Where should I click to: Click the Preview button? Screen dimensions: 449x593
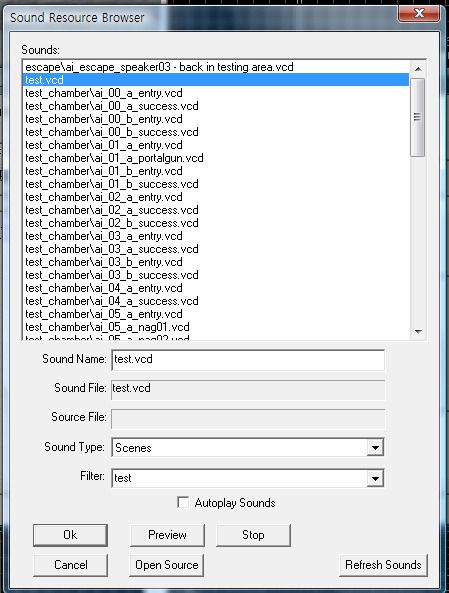click(x=167, y=535)
